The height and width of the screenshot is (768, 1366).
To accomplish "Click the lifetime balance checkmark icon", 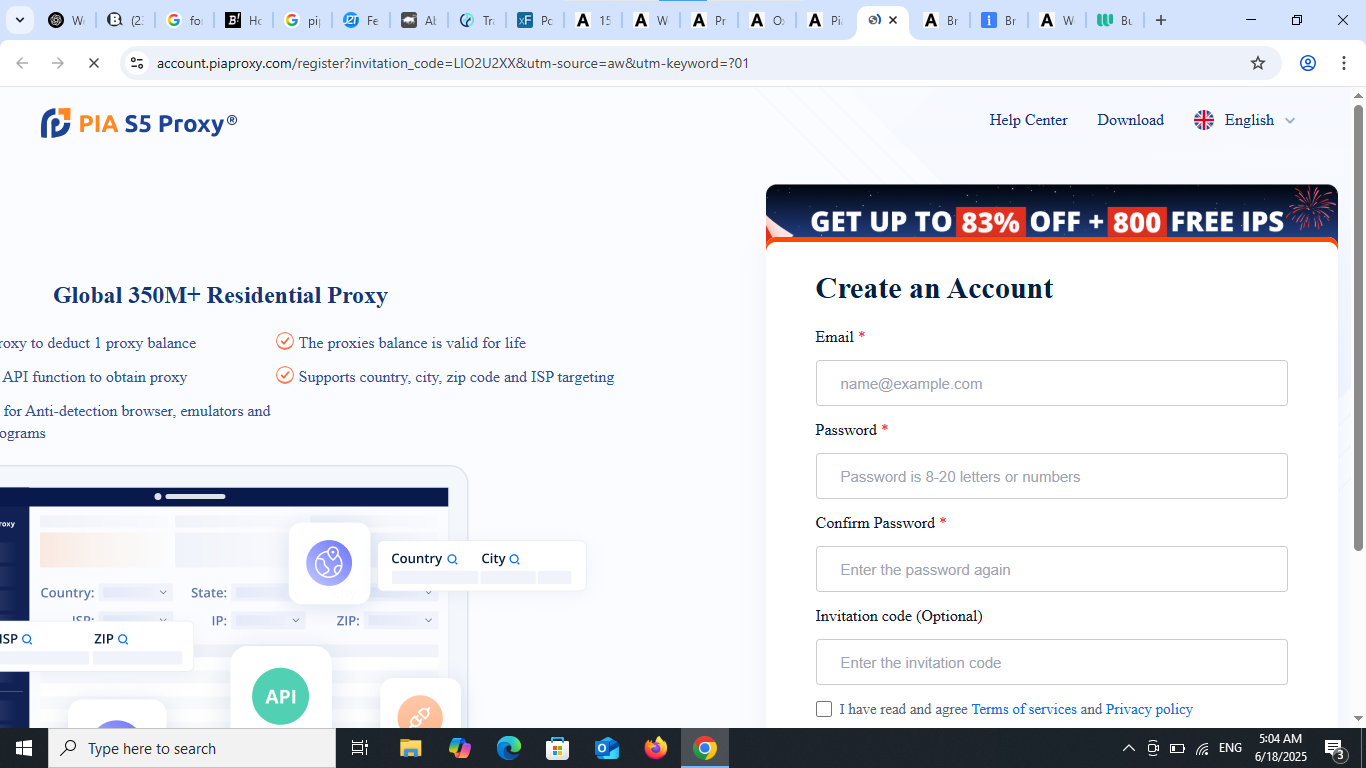I will (x=285, y=341).
